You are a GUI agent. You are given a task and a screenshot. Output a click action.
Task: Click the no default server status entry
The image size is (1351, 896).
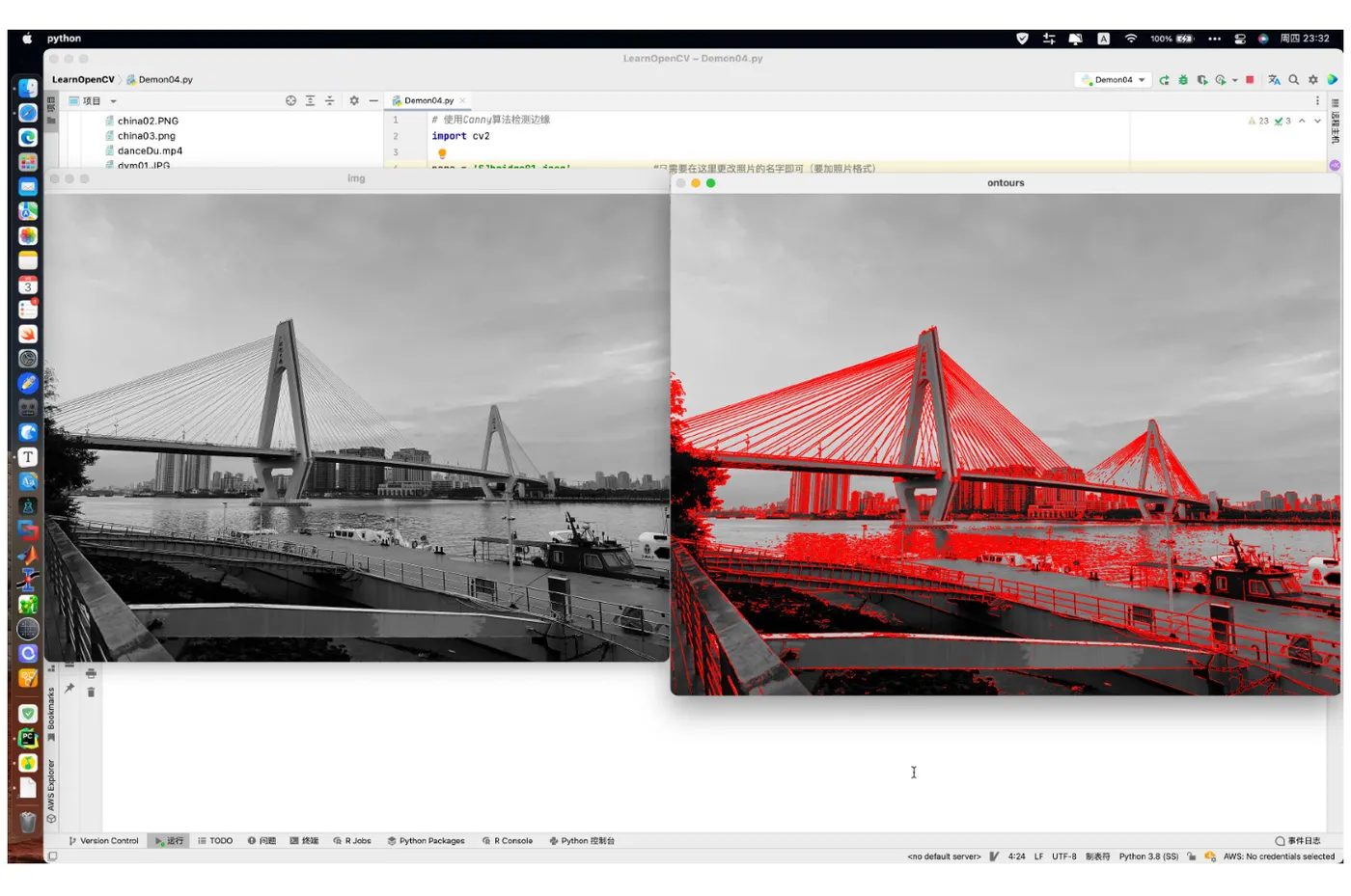pyautogui.click(x=944, y=856)
